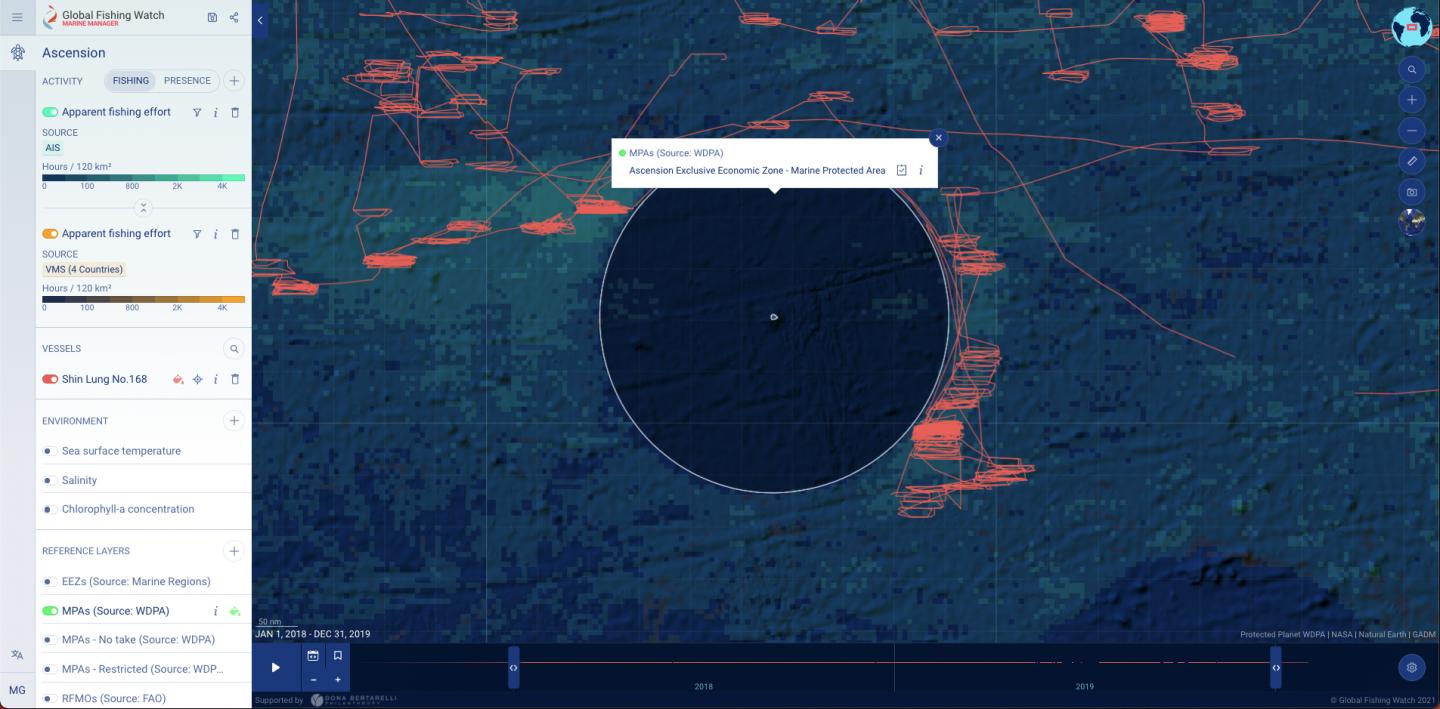Image resolution: width=1440 pixels, height=709 pixels.
Task: Collapse the AIS fishing effort layer details
Action: pos(143,207)
